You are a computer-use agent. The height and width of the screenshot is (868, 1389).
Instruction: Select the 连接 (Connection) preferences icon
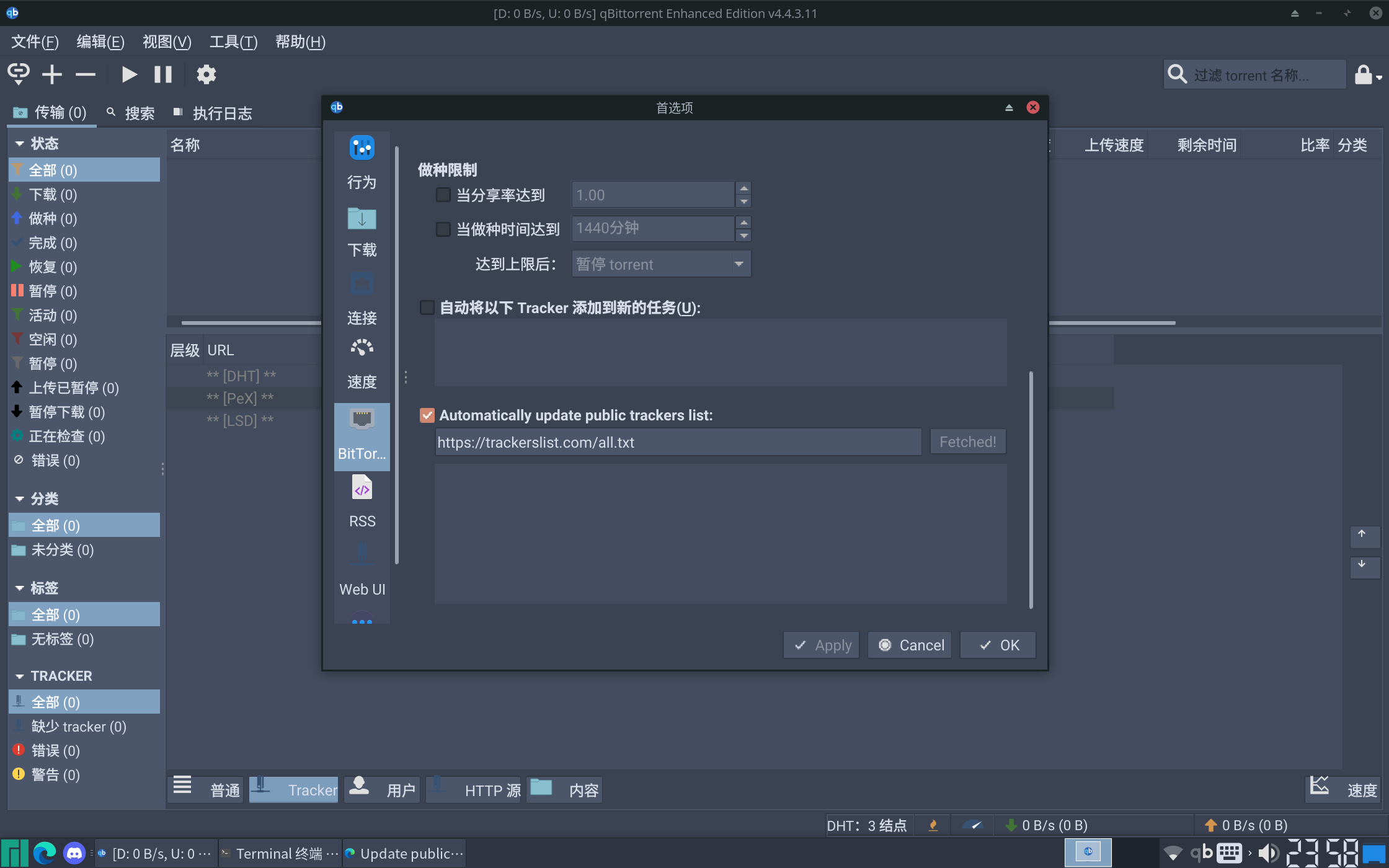362,301
